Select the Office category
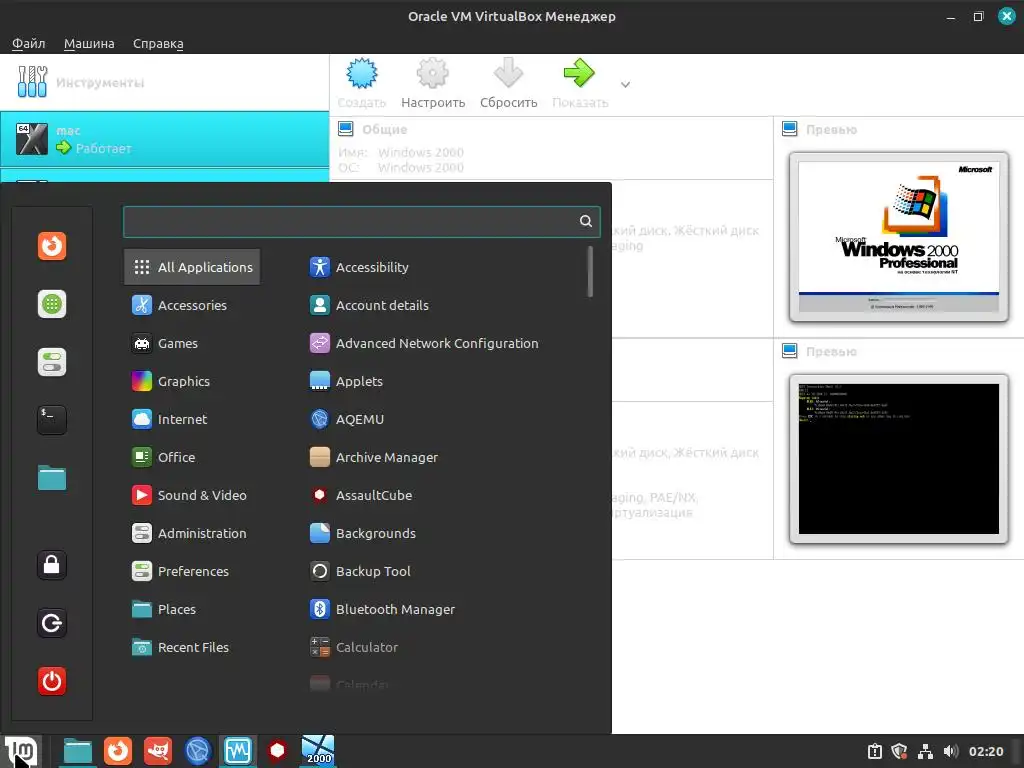This screenshot has height=768, width=1024. [192, 457]
